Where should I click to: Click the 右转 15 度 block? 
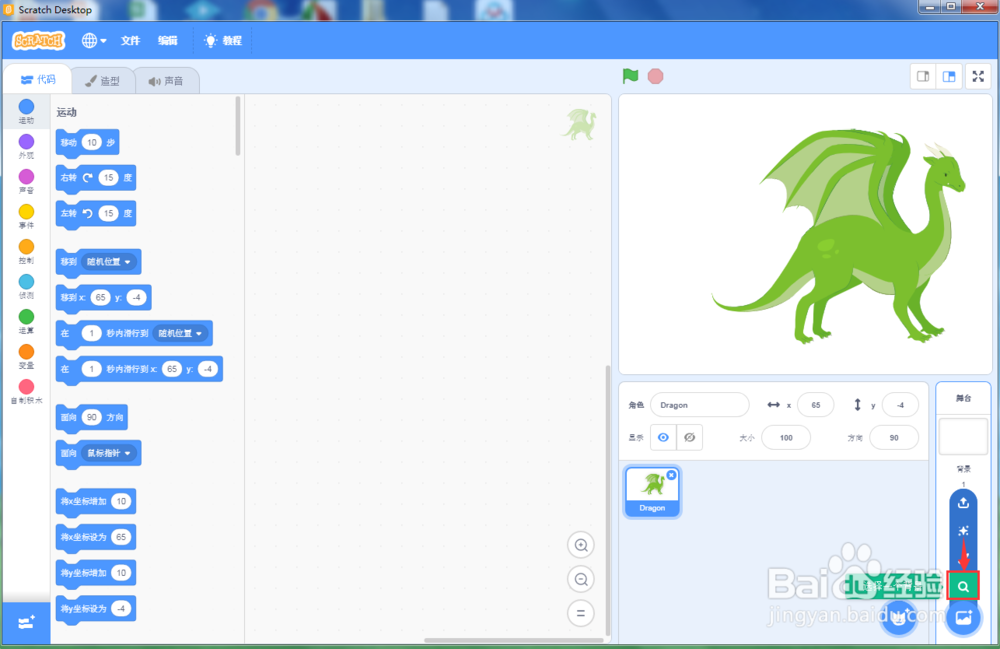[96, 178]
